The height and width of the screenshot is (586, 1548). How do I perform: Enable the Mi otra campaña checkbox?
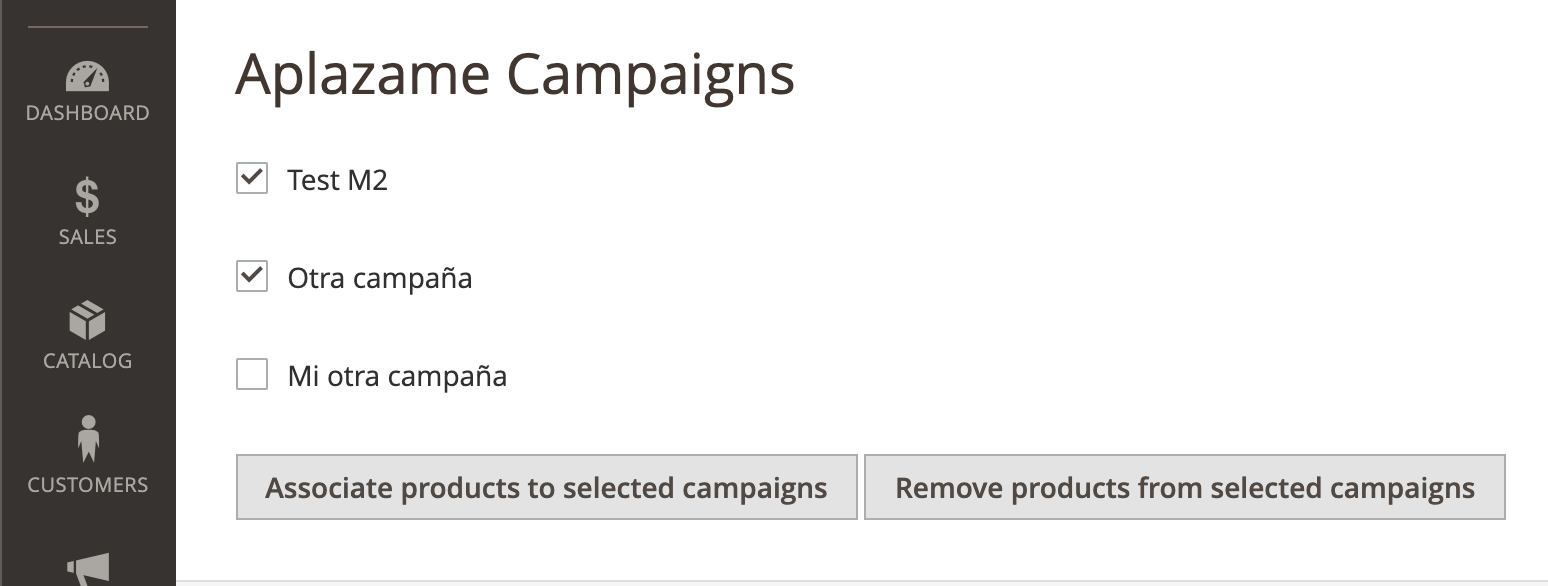[x=252, y=375]
